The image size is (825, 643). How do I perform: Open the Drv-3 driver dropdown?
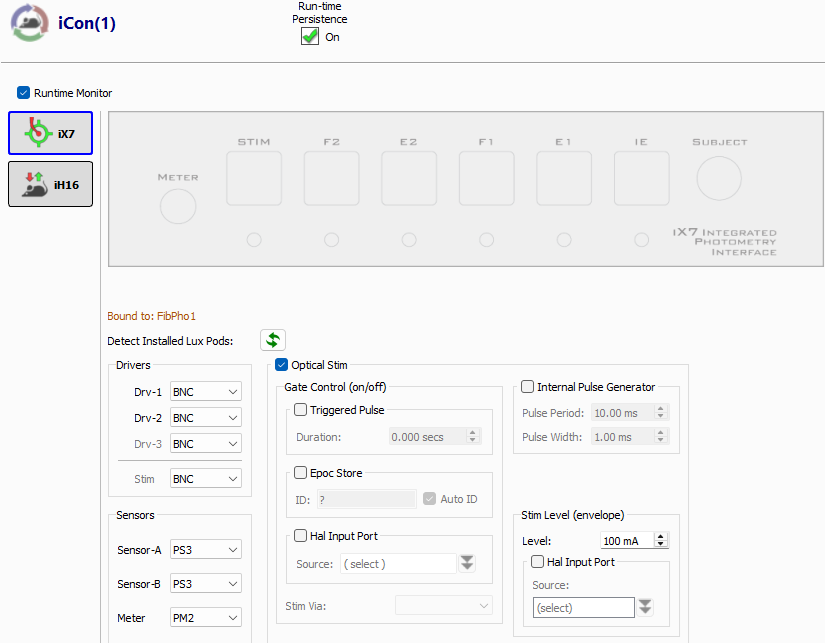[206, 444]
